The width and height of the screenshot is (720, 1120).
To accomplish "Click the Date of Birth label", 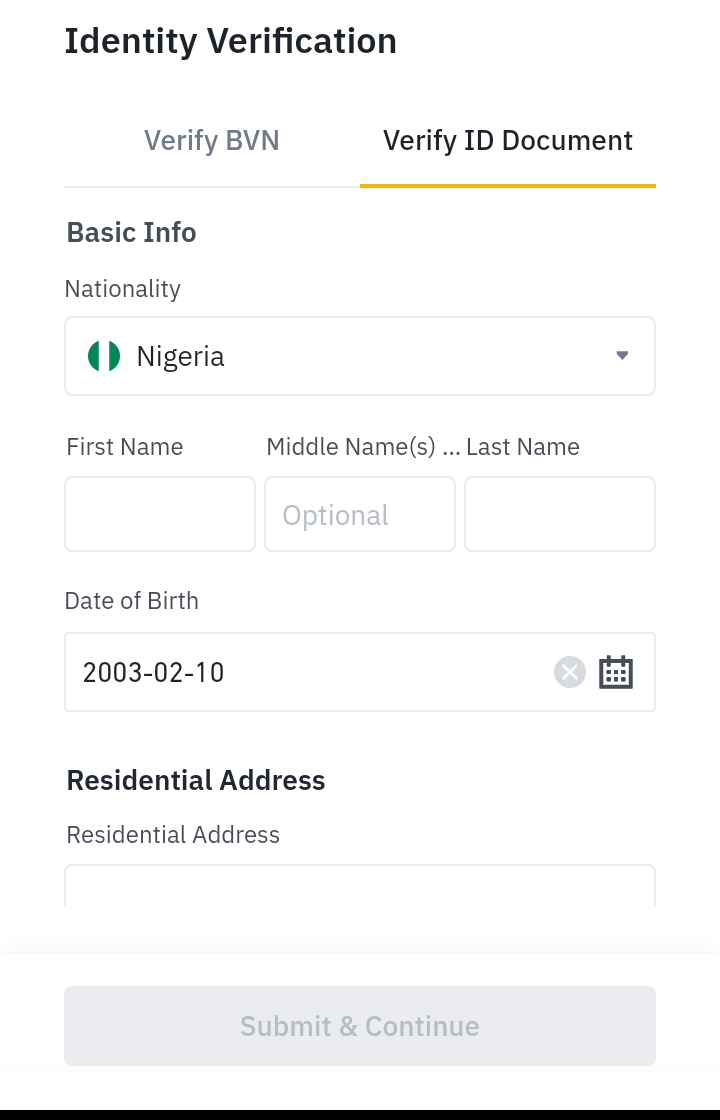I will [x=132, y=601].
